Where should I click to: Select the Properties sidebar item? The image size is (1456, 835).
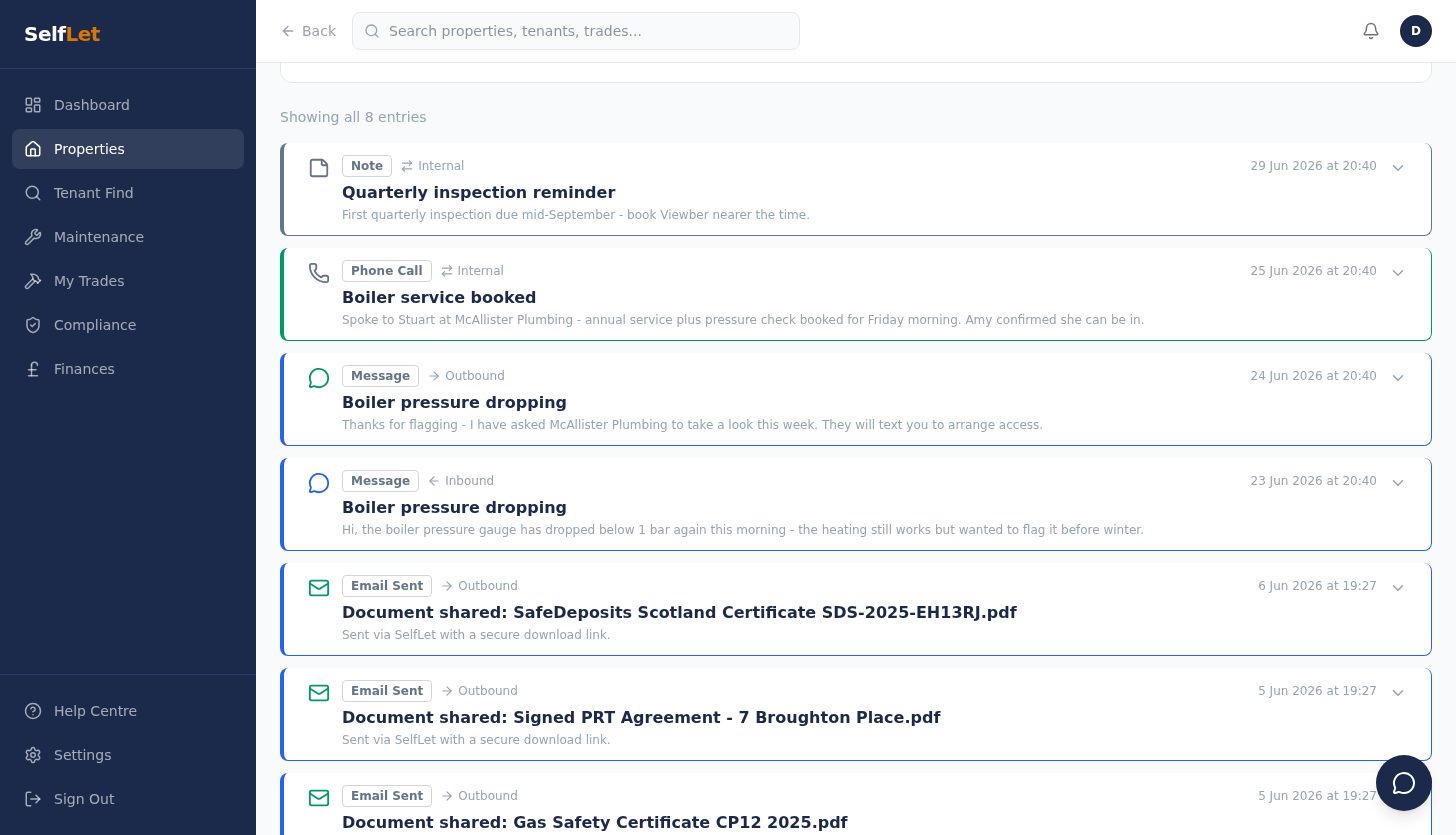click(128, 149)
